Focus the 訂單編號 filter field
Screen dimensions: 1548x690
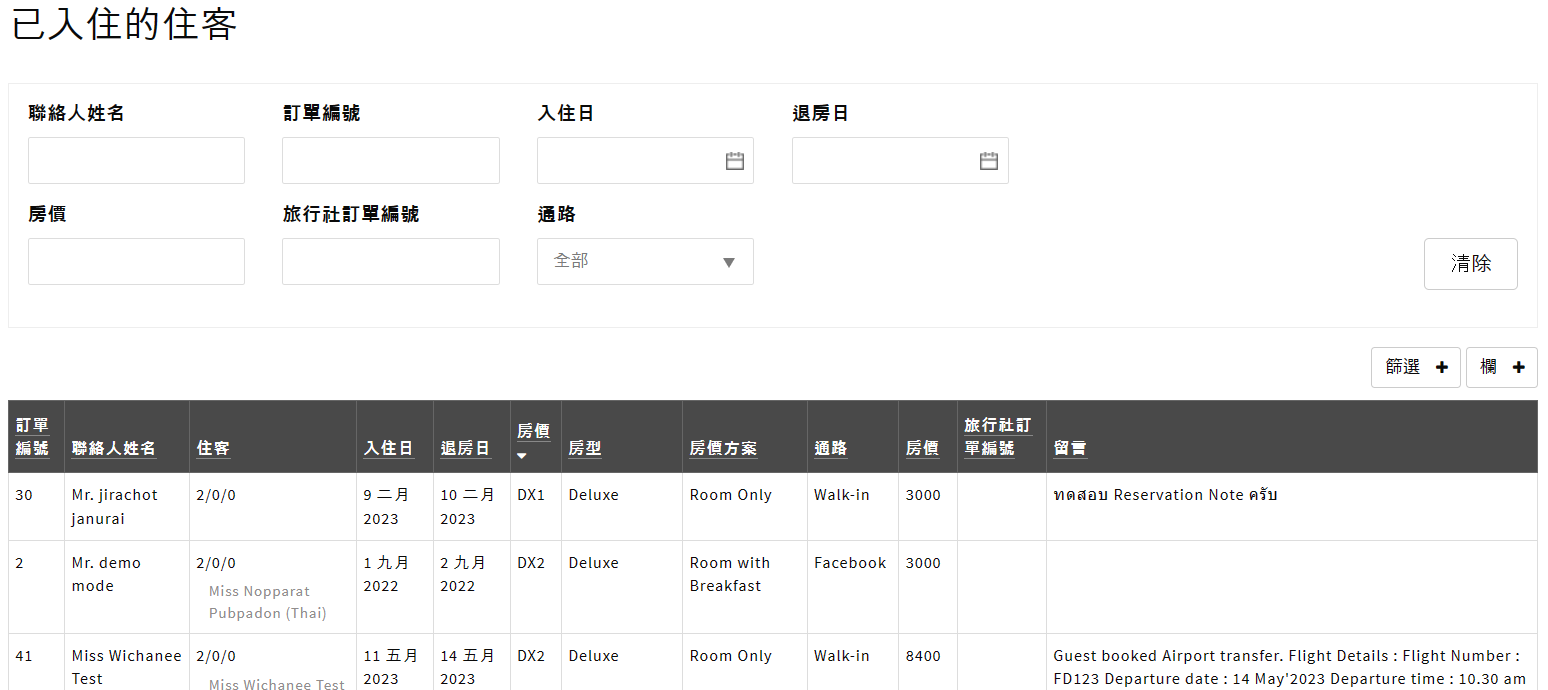(x=390, y=161)
